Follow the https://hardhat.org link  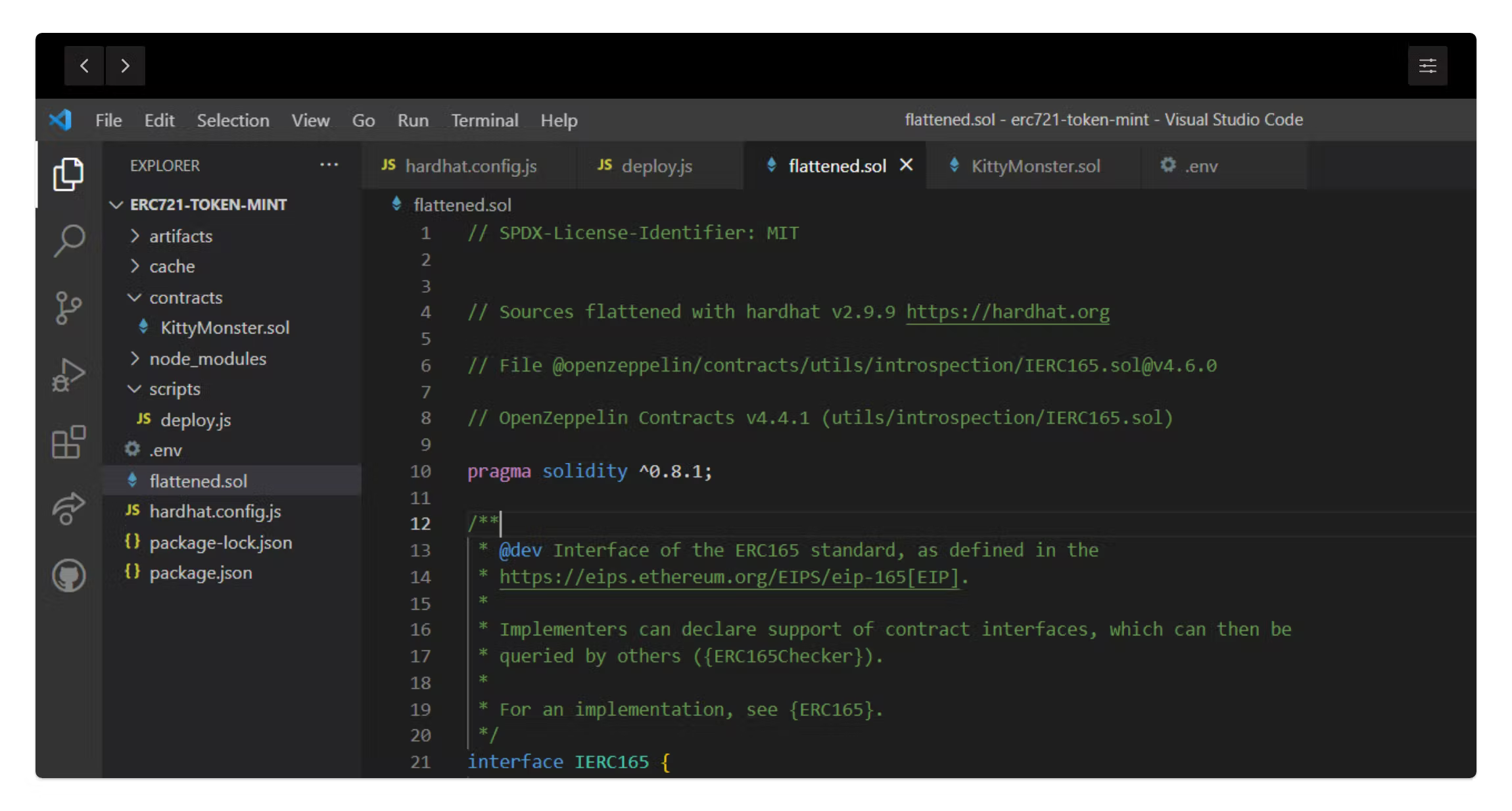[x=1007, y=312]
